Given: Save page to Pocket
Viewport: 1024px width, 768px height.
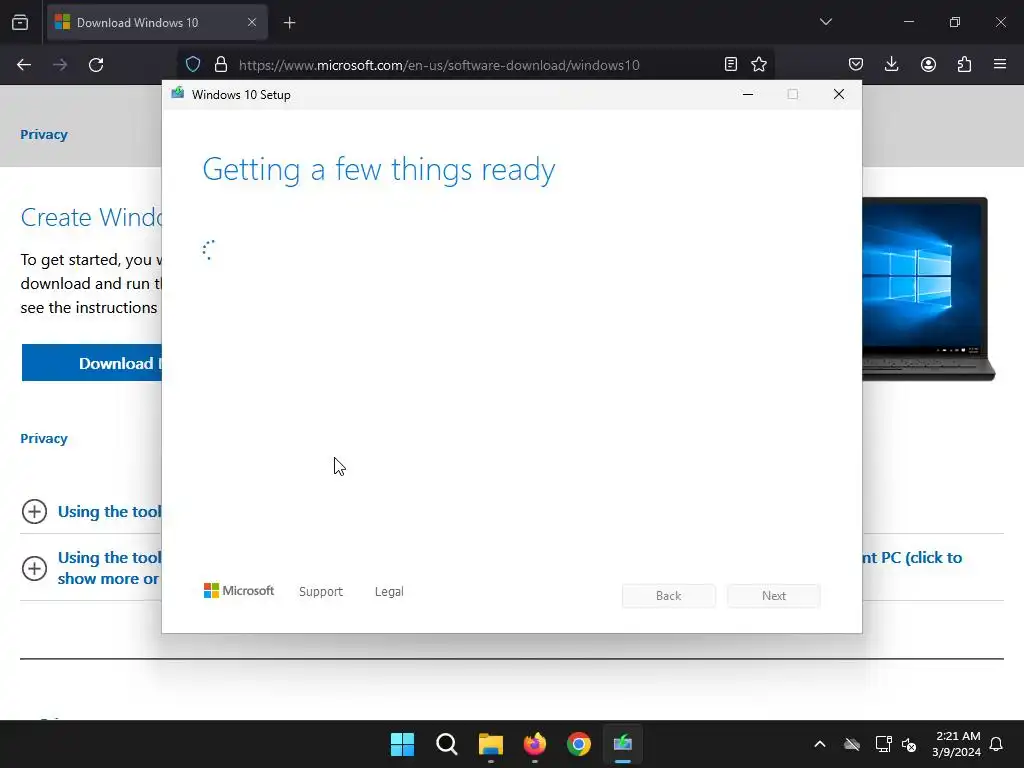Looking at the screenshot, I should pyautogui.click(x=856, y=64).
